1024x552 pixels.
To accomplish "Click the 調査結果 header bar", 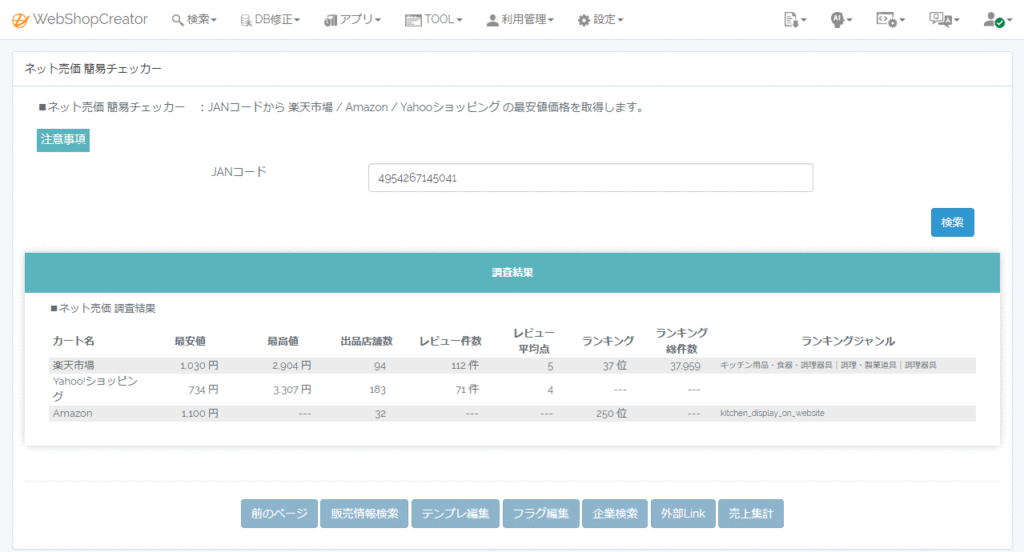I will click(512, 272).
